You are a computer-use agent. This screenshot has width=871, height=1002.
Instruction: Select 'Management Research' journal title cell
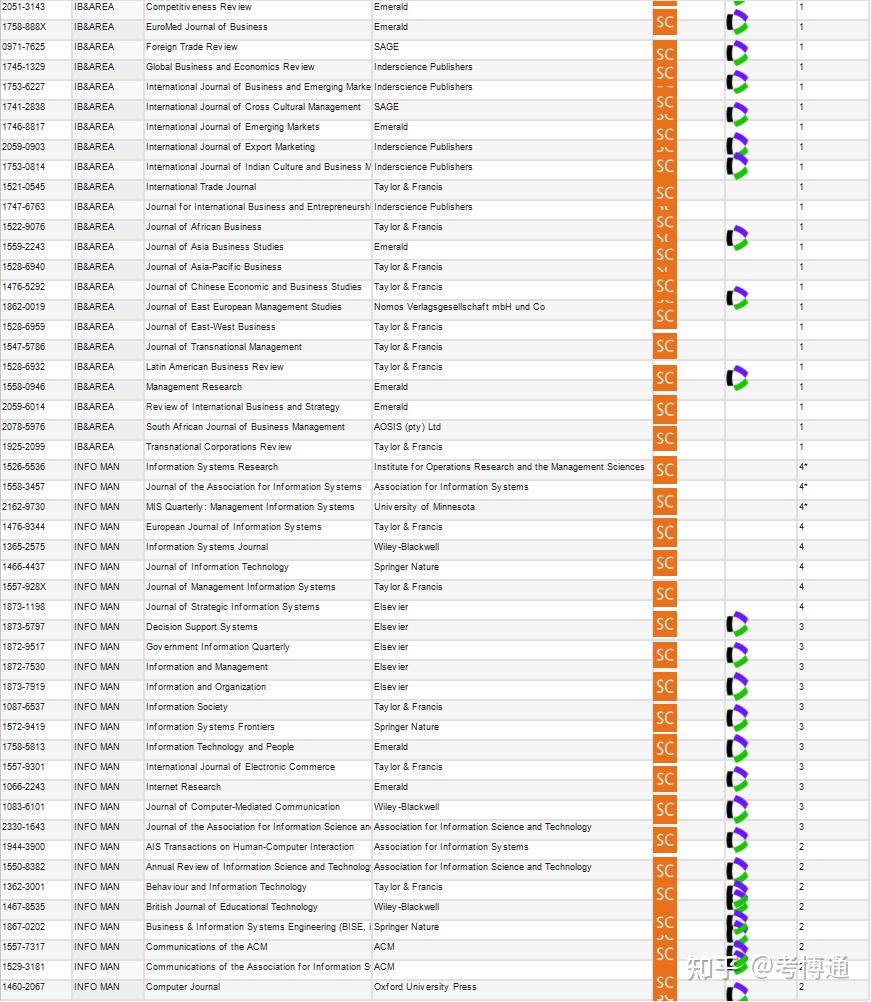194,387
